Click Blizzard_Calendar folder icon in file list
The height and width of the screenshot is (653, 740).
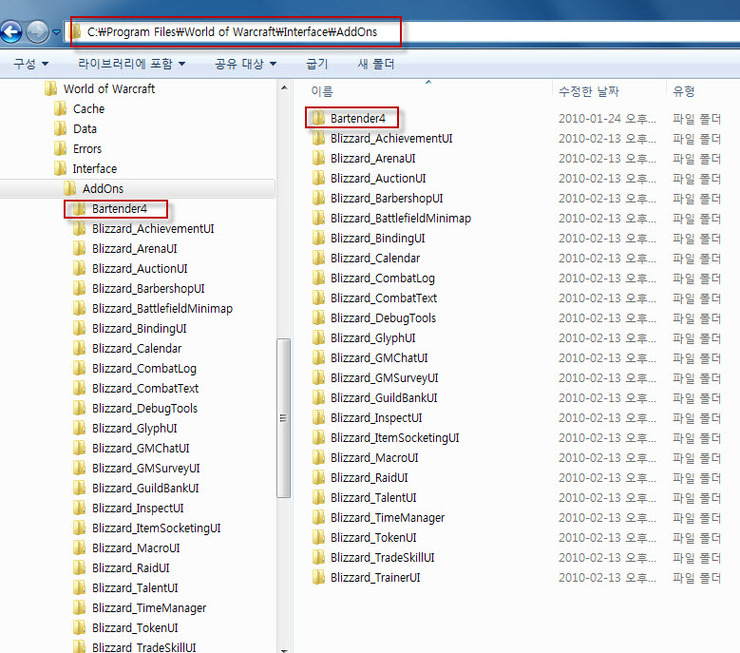(x=319, y=258)
